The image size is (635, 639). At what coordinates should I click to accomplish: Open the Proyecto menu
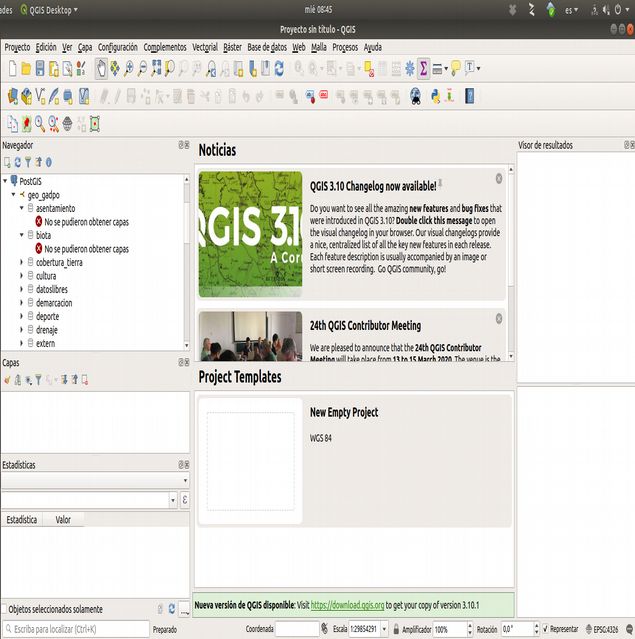17,47
